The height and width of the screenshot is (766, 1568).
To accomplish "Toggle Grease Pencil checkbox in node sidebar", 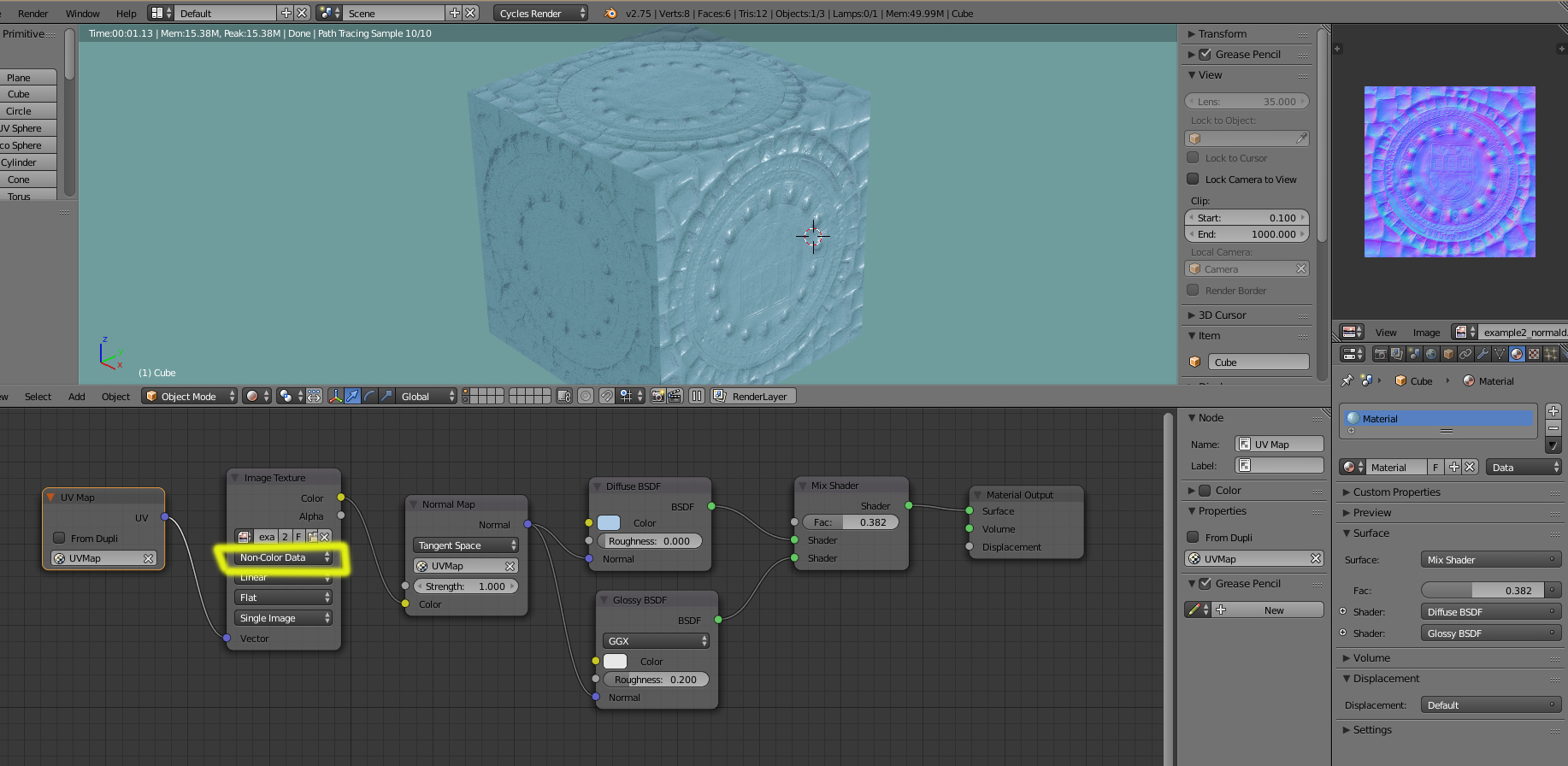I will tap(1205, 583).
